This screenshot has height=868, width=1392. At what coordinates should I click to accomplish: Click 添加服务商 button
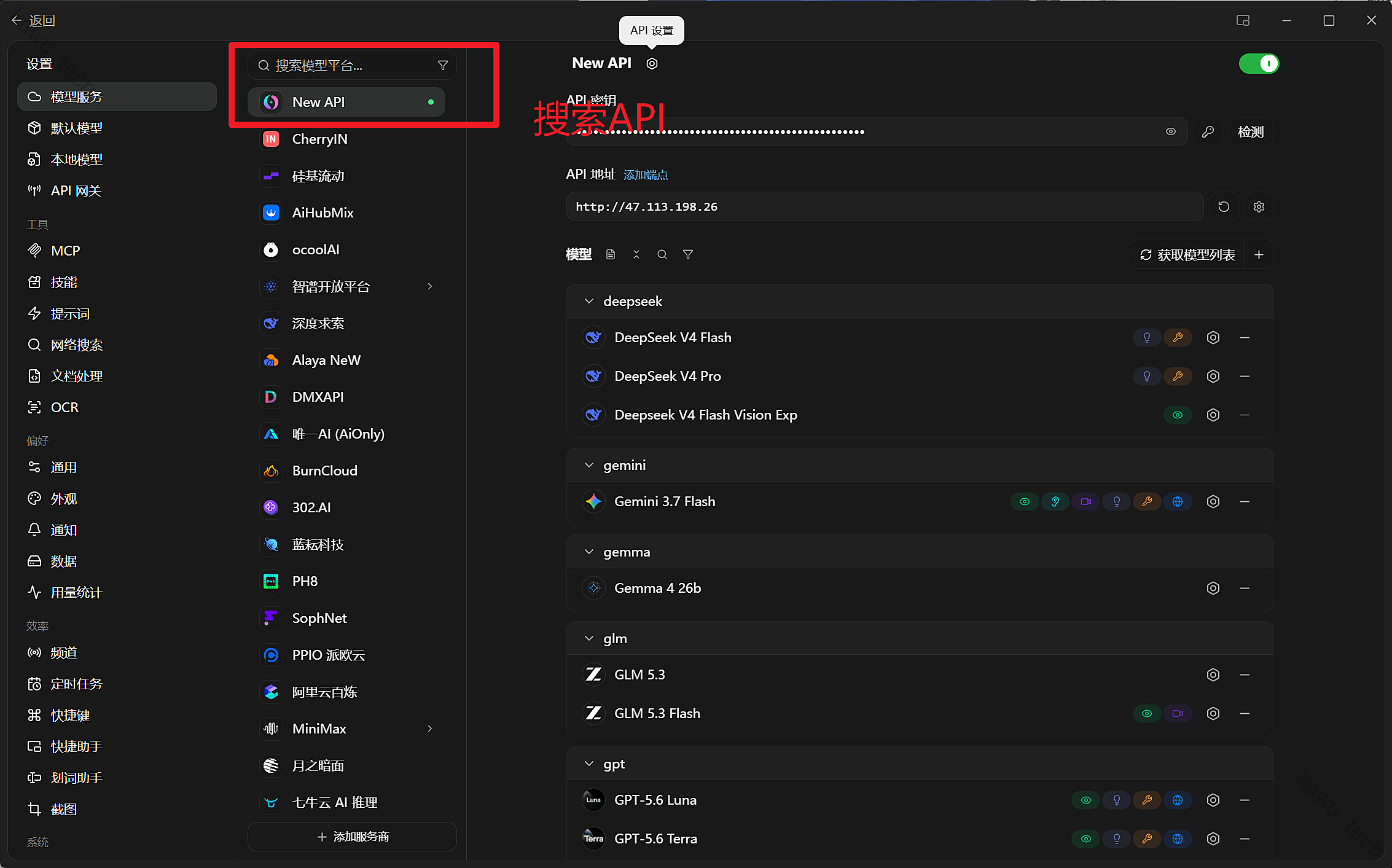(x=352, y=837)
